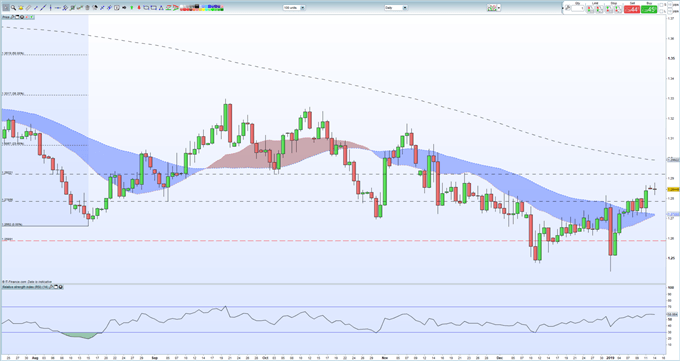
Task: Expand the chart style dropdown arrow
Action: (499, 8)
